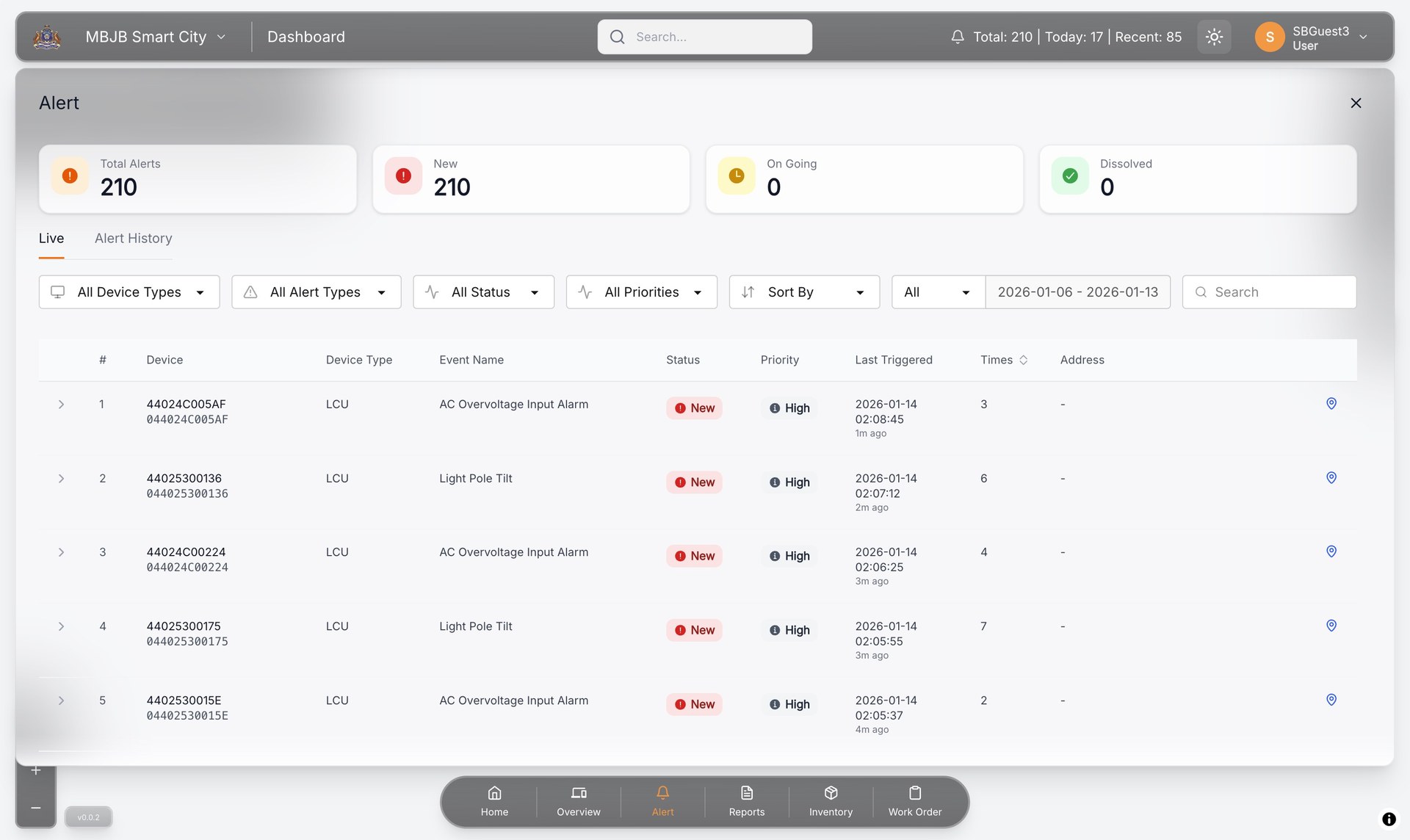This screenshot has height=840, width=1410.
Task: Click the date range 2026-01-06 - 2026-01-13 field
Action: 1077,292
